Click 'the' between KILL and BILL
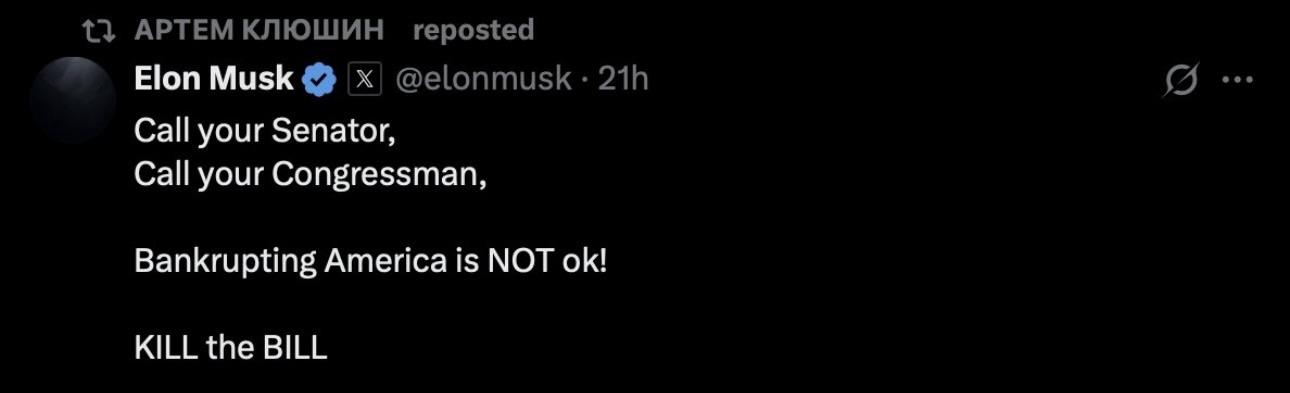 (231, 348)
